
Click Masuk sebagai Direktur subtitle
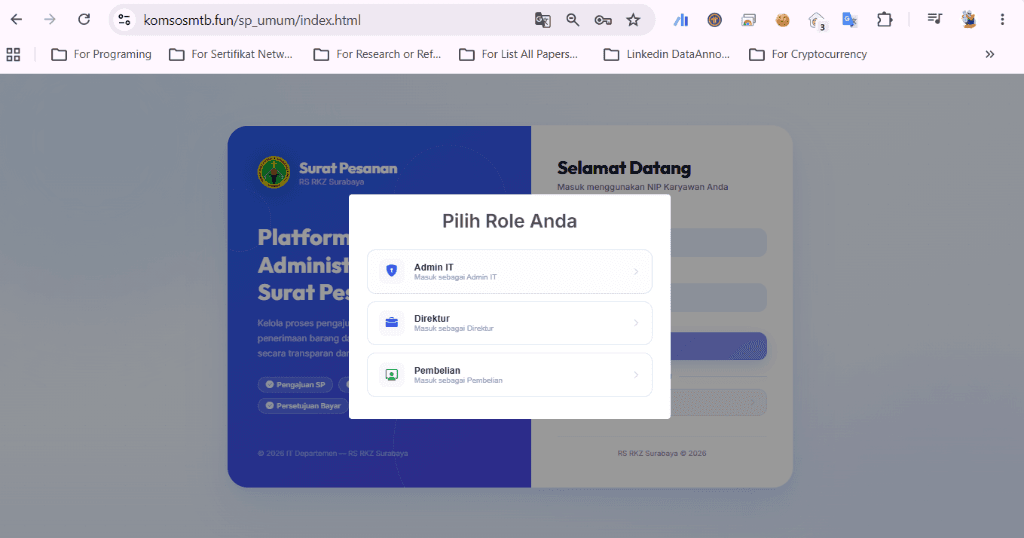[454, 328]
